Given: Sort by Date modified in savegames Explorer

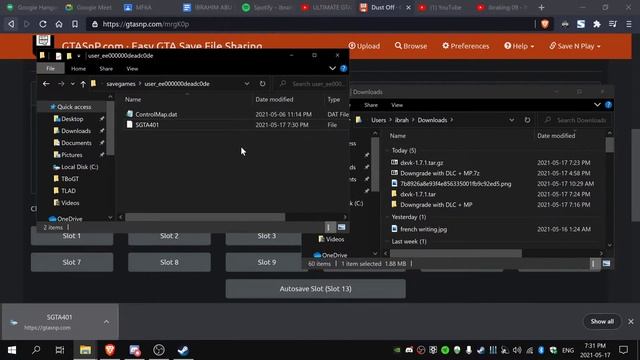Looking at the screenshot, I should pos(274,99).
